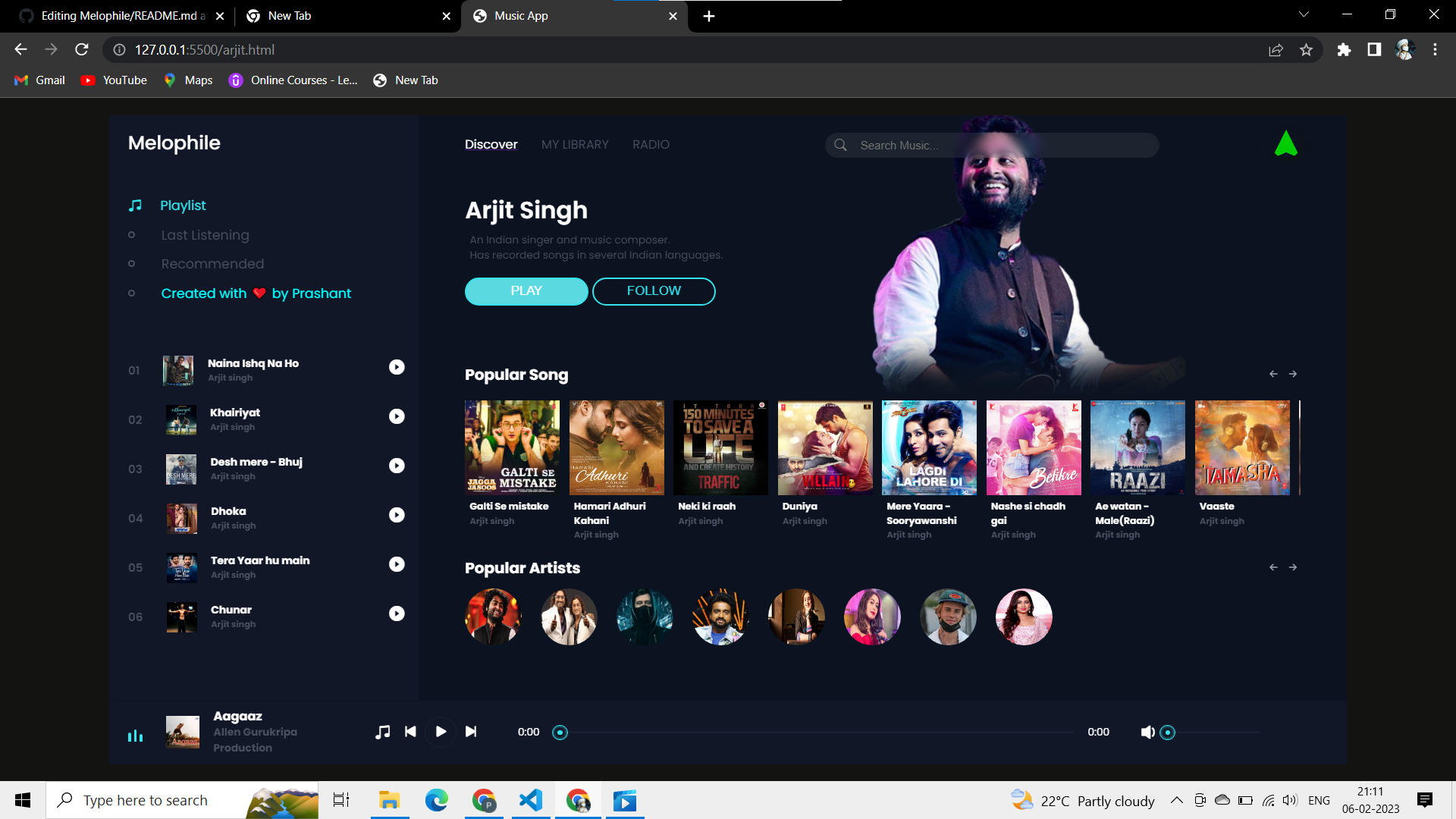1456x819 pixels.
Task: Click the previous track icon in player bar
Action: [x=410, y=732]
